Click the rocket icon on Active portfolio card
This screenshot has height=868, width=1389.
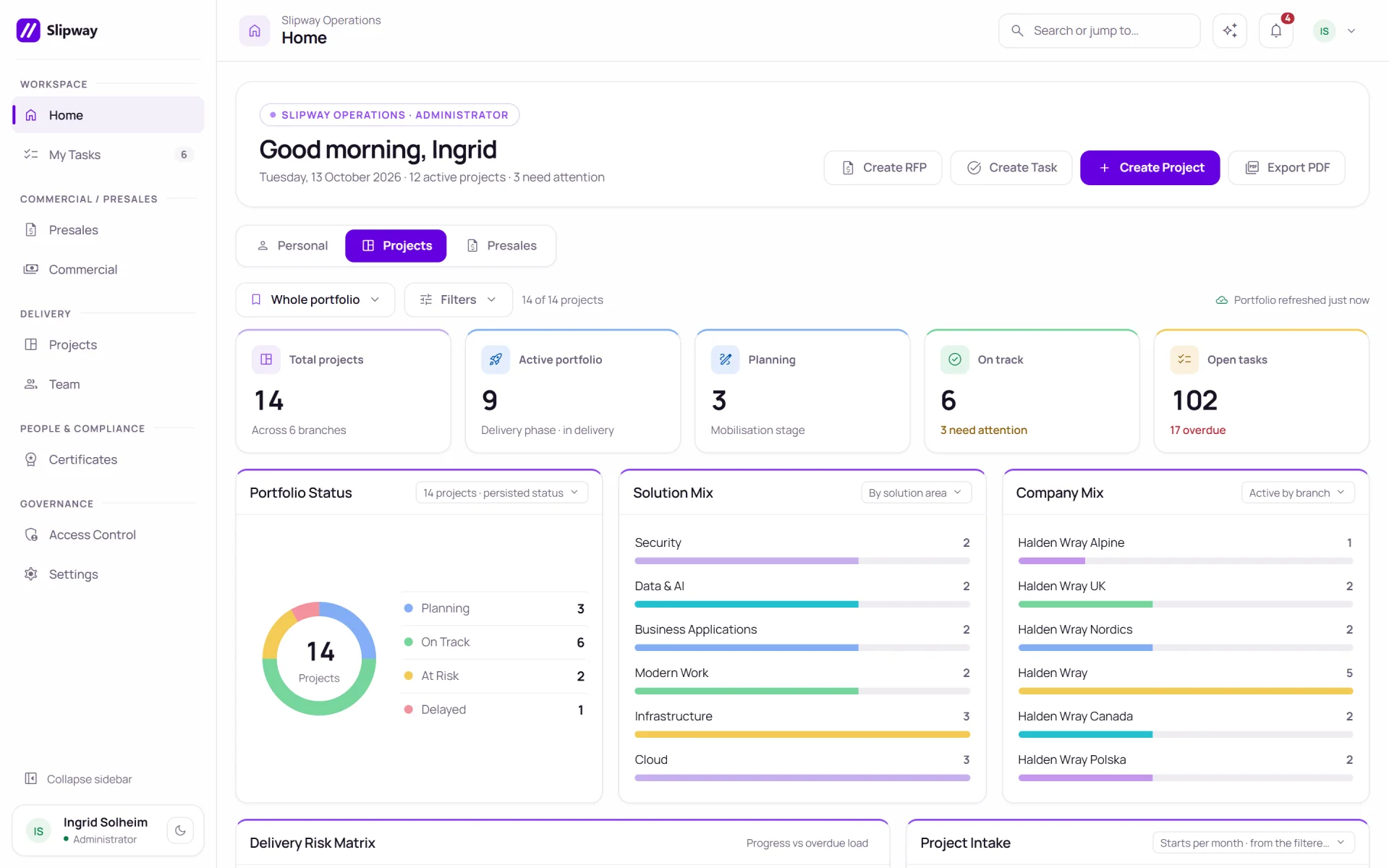[x=496, y=359]
